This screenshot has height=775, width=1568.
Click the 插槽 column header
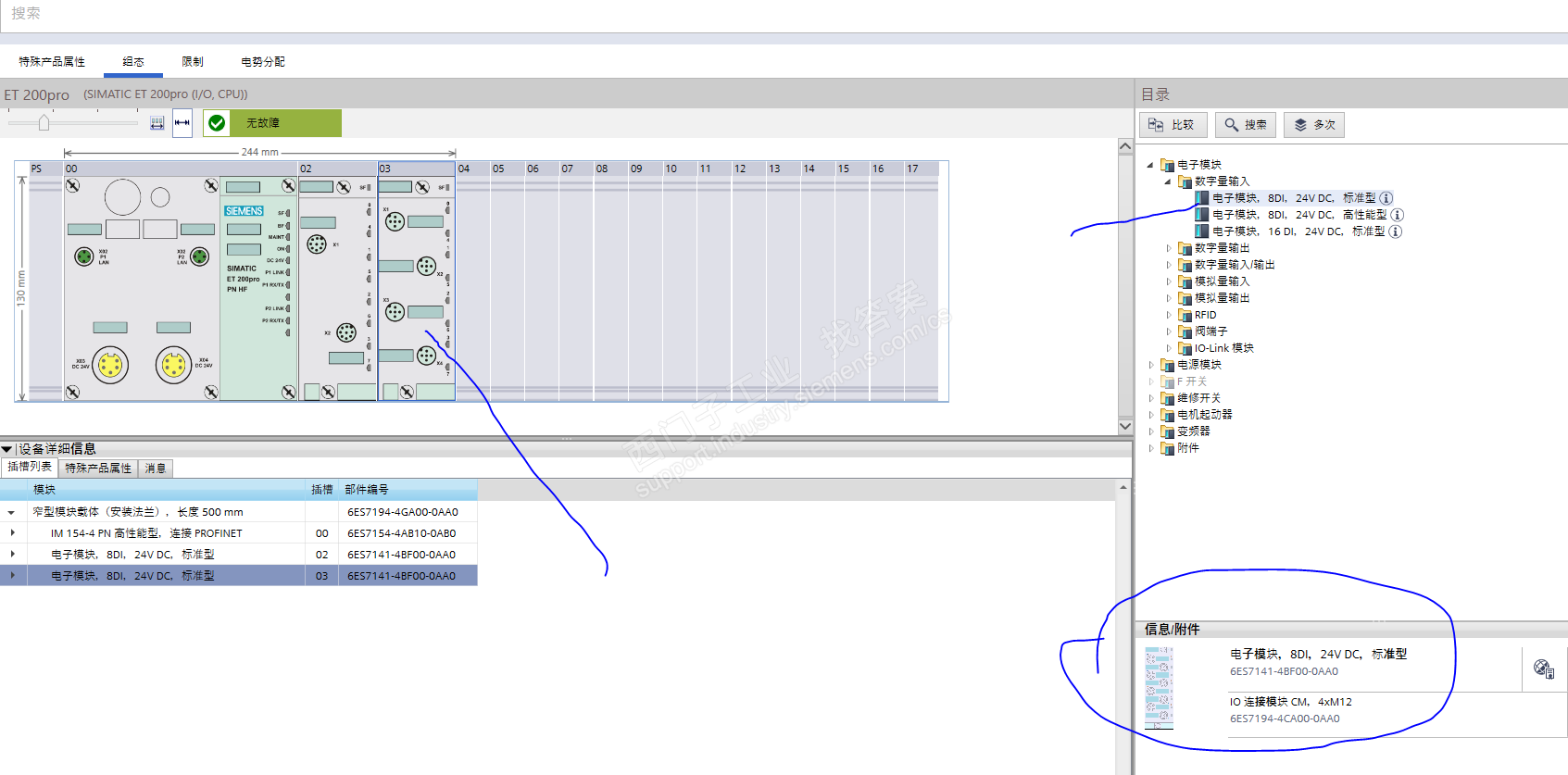pos(322,490)
